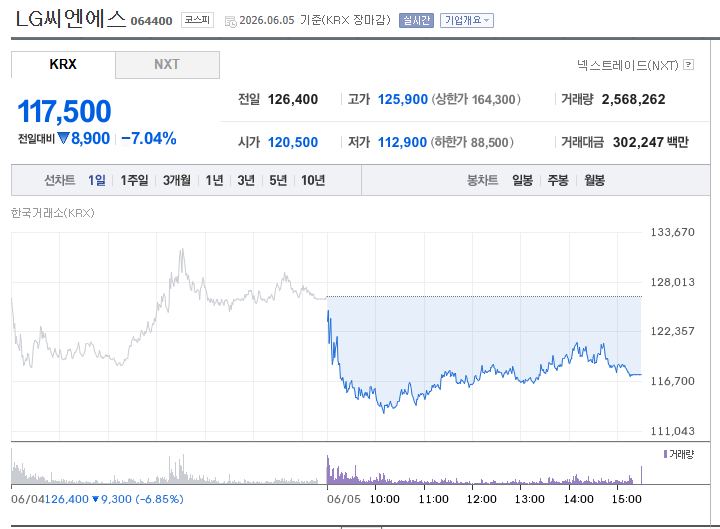Click the 15:00 time axis label
Image resolution: width=720 pixels, height=529 pixels.
(627, 499)
